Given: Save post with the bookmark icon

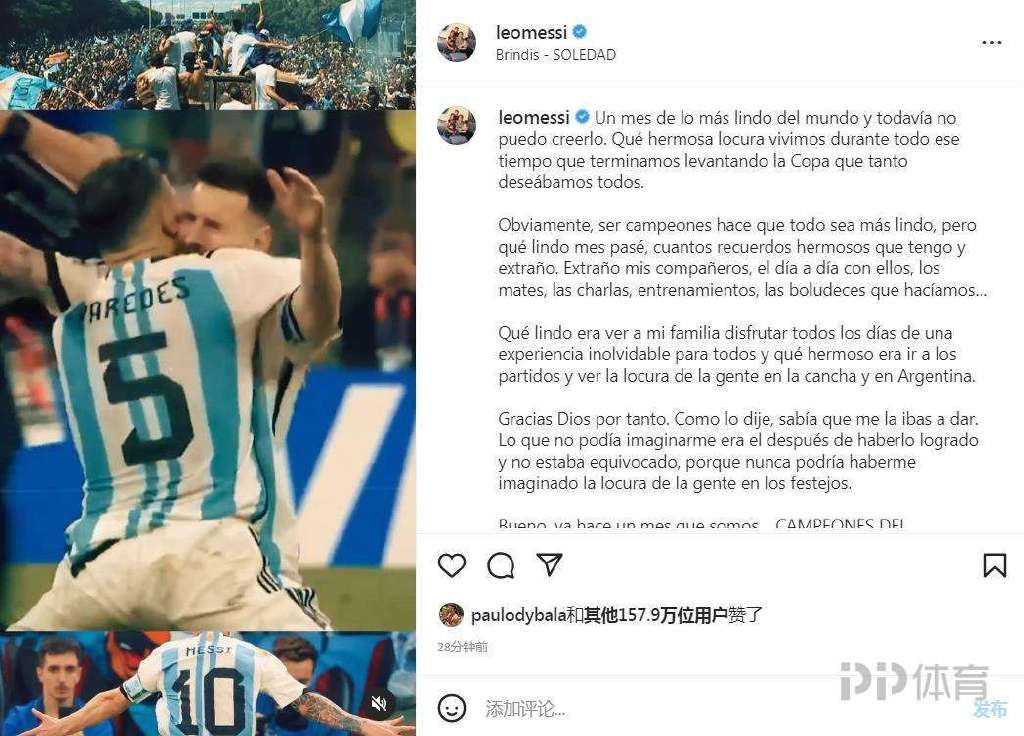Looking at the screenshot, I should tap(995, 566).
